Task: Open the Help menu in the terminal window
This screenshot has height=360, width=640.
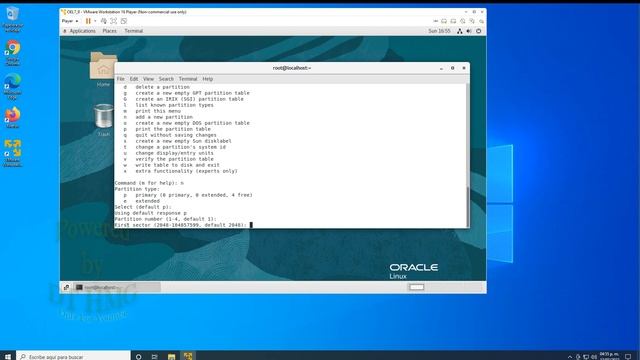Action: (x=208, y=79)
